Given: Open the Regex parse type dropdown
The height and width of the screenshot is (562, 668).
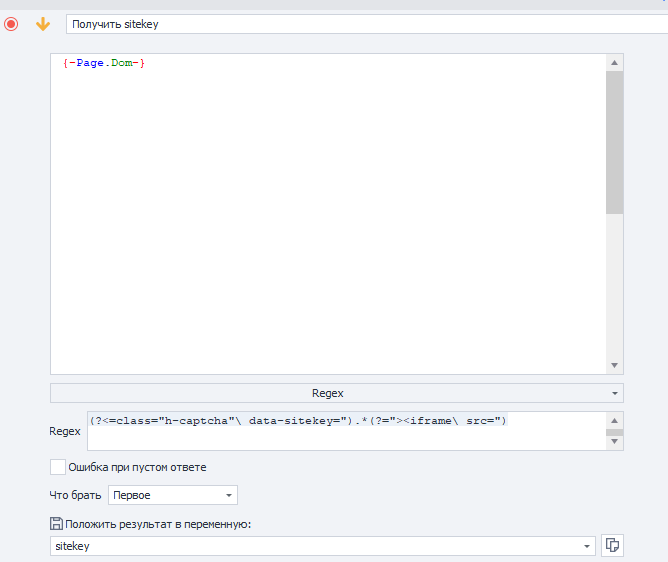Looking at the screenshot, I should [x=337, y=393].
